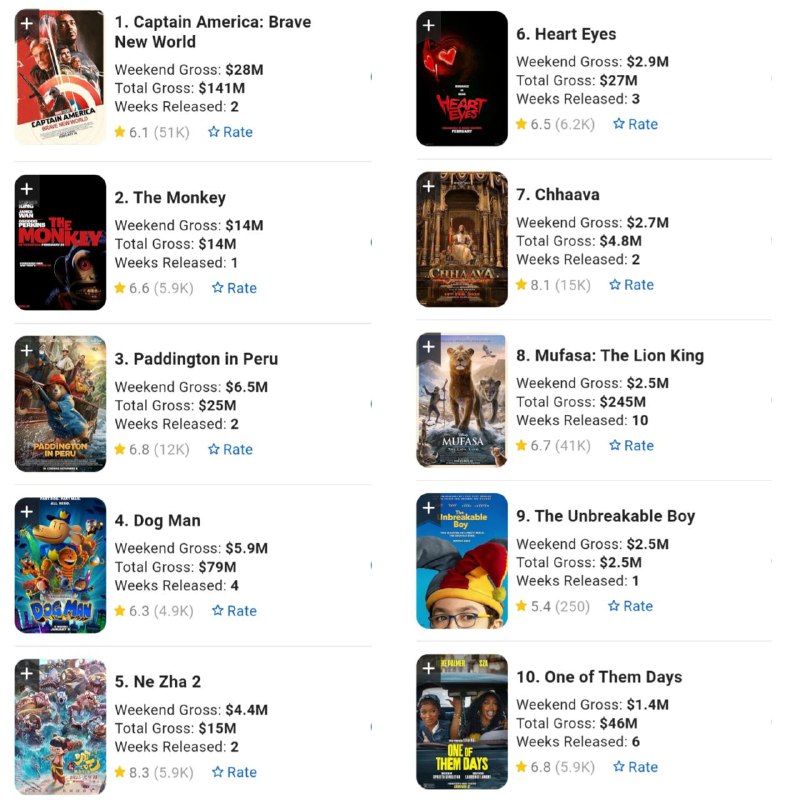The image size is (800, 800).
Task: Open Heart Eyes poster image
Action: pos(462,79)
